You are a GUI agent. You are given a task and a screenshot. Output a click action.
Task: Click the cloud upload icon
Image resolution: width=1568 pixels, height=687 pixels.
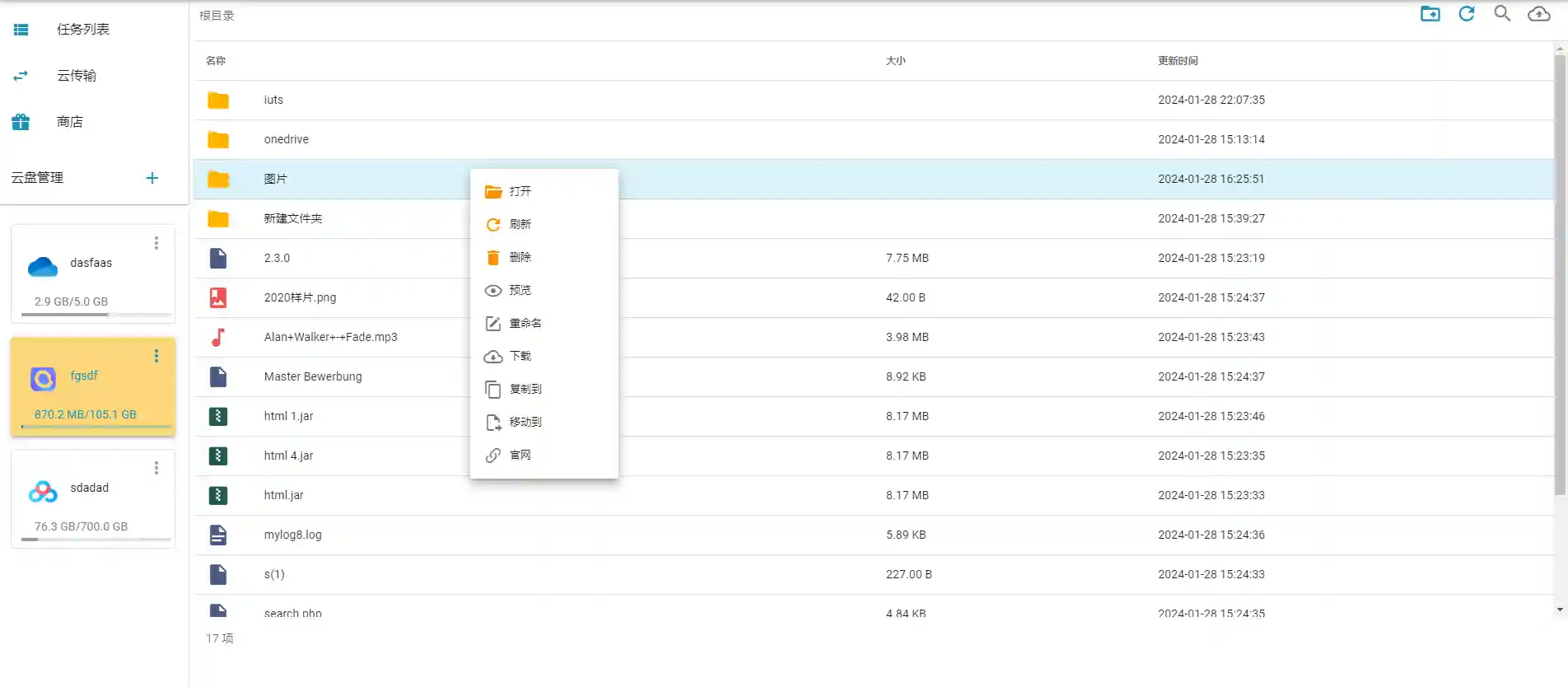coord(1538,14)
